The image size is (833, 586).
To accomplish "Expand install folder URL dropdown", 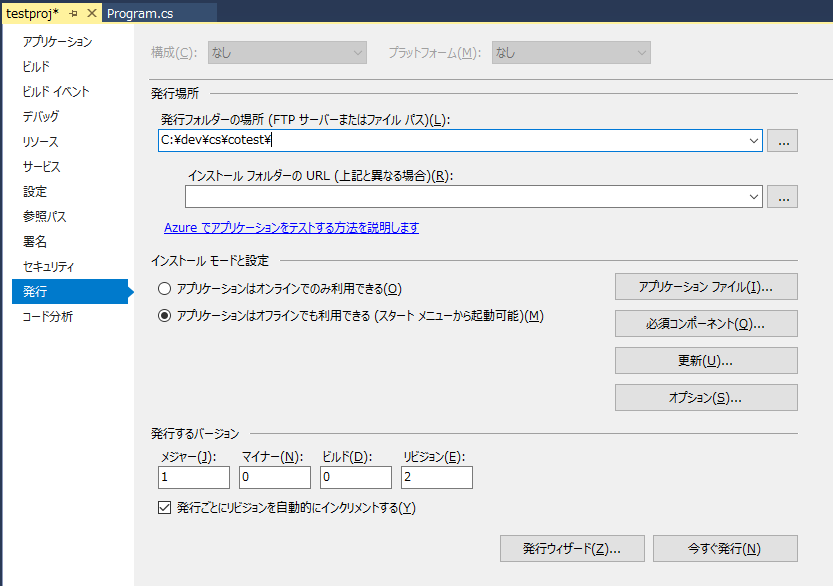I will coord(753,197).
